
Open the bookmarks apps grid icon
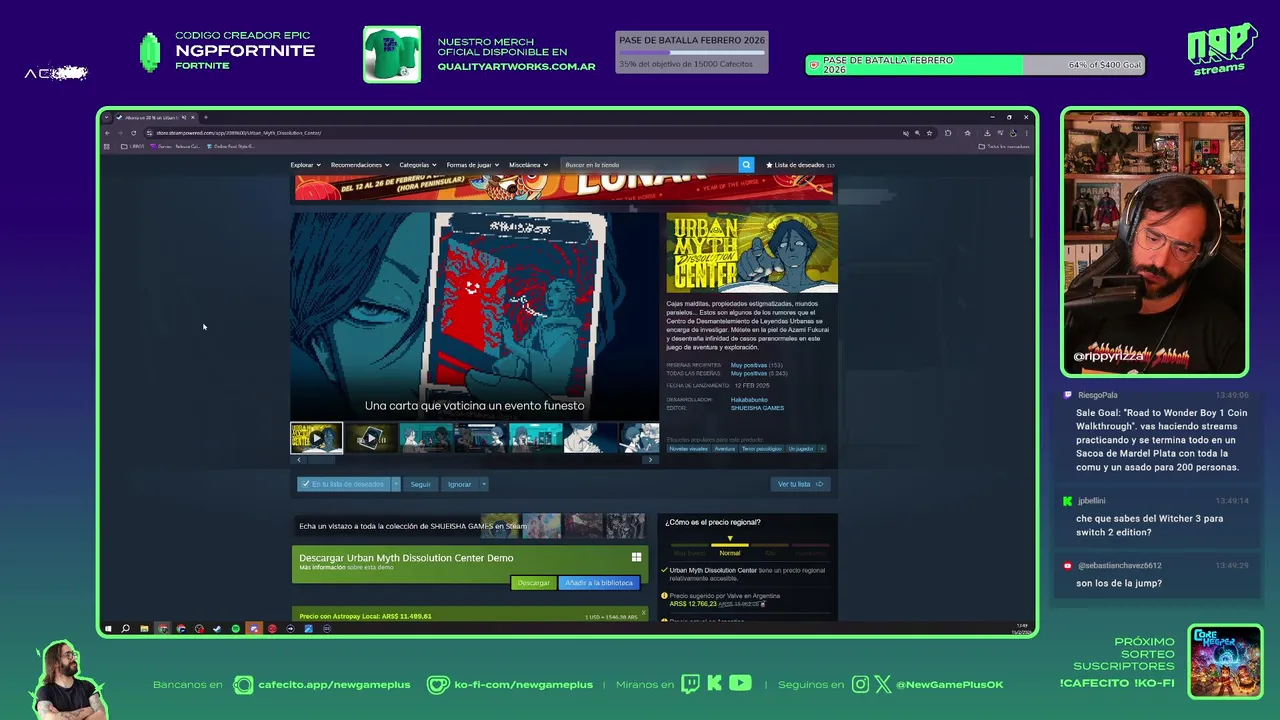click(x=107, y=146)
